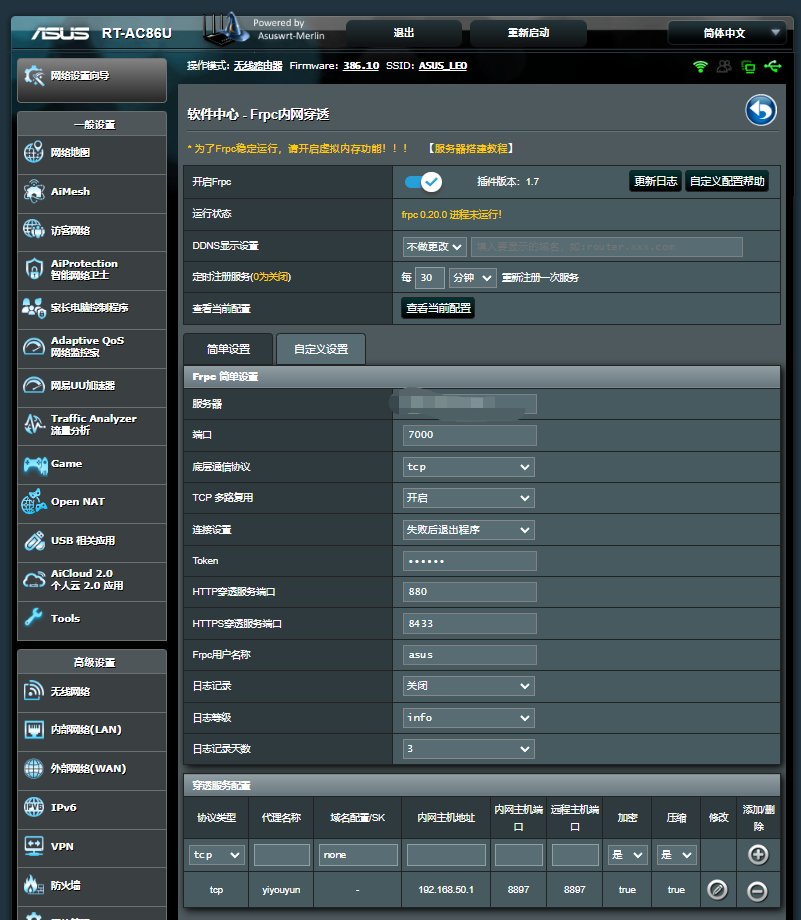Click the DDNS domain name input field

tap(607, 247)
